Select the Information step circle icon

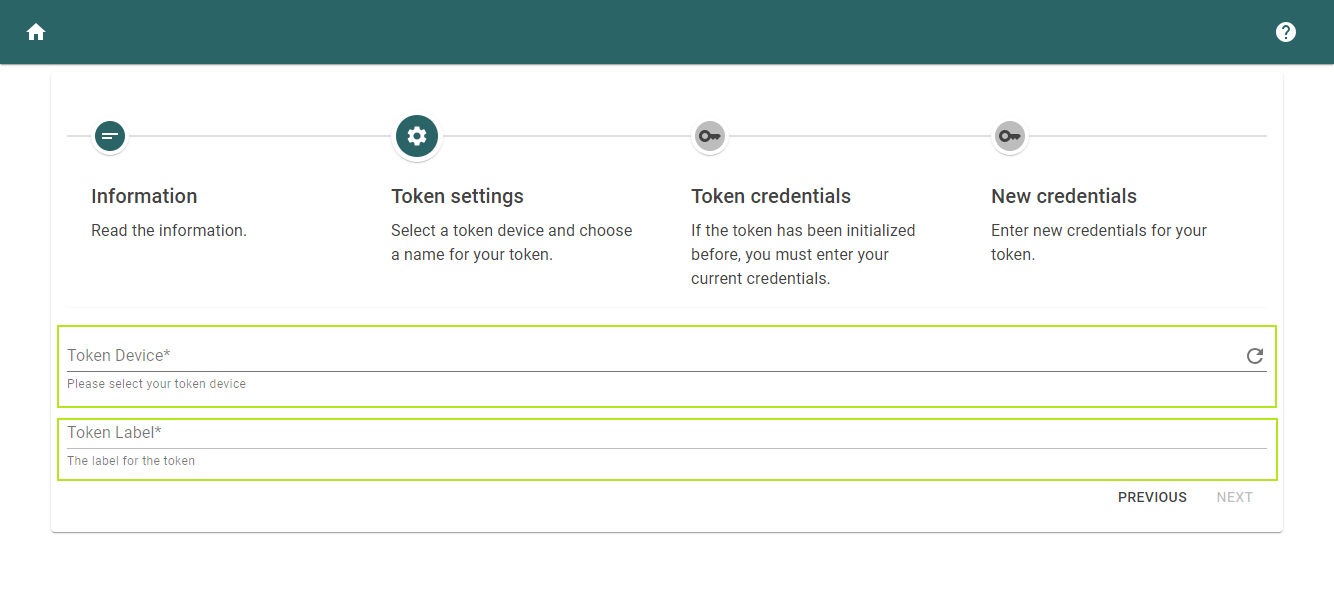tap(110, 135)
